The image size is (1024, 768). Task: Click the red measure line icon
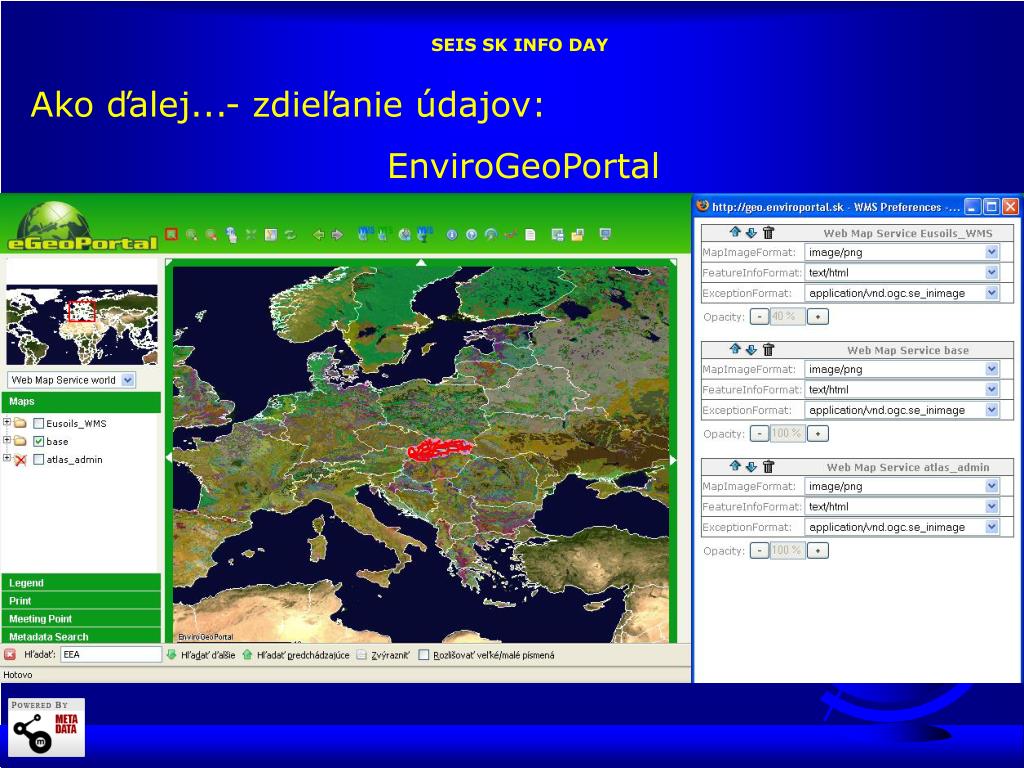coord(511,234)
